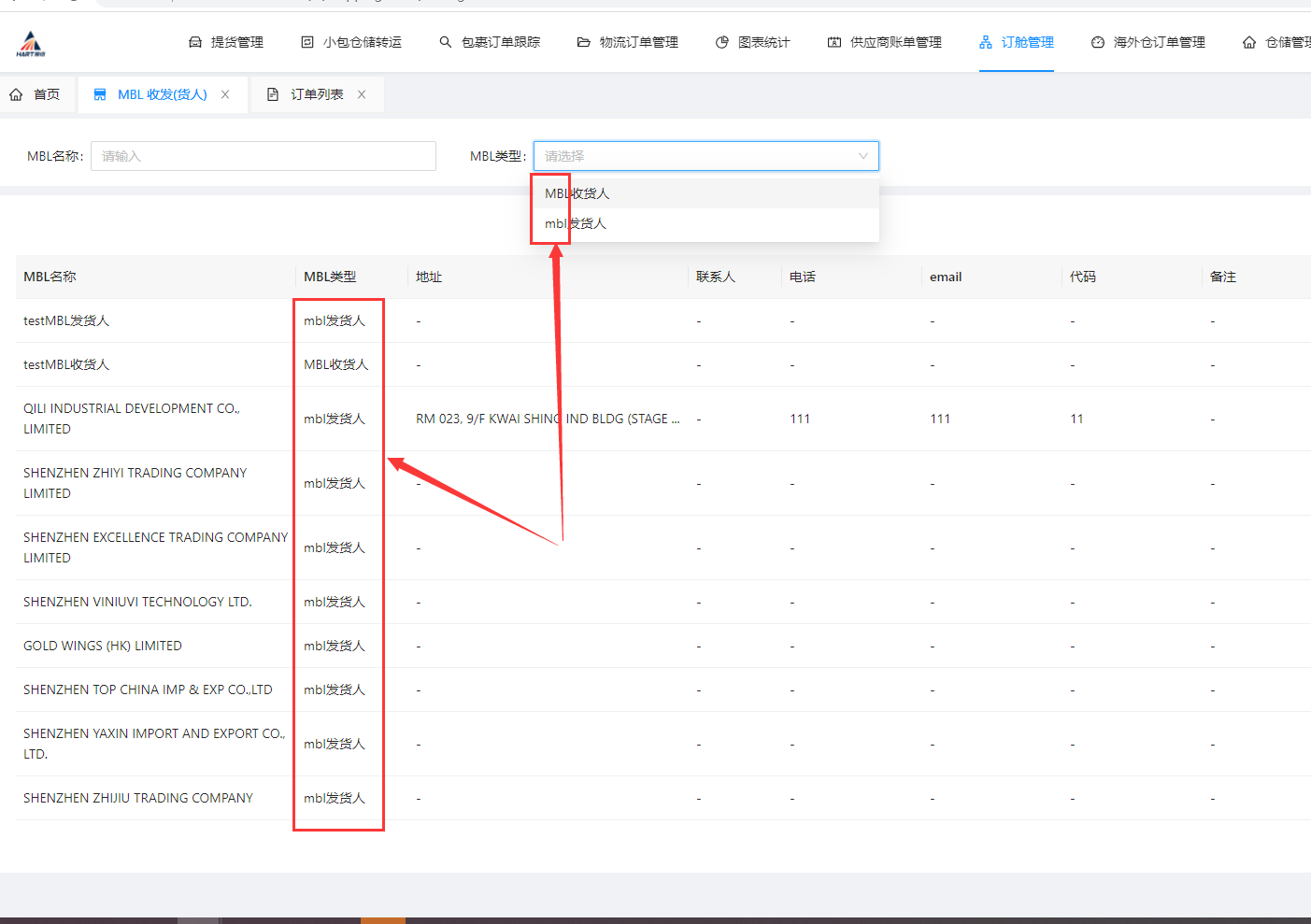Open the 包裹订单跟踪 menu
The height and width of the screenshot is (924, 1311).
coord(490,42)
